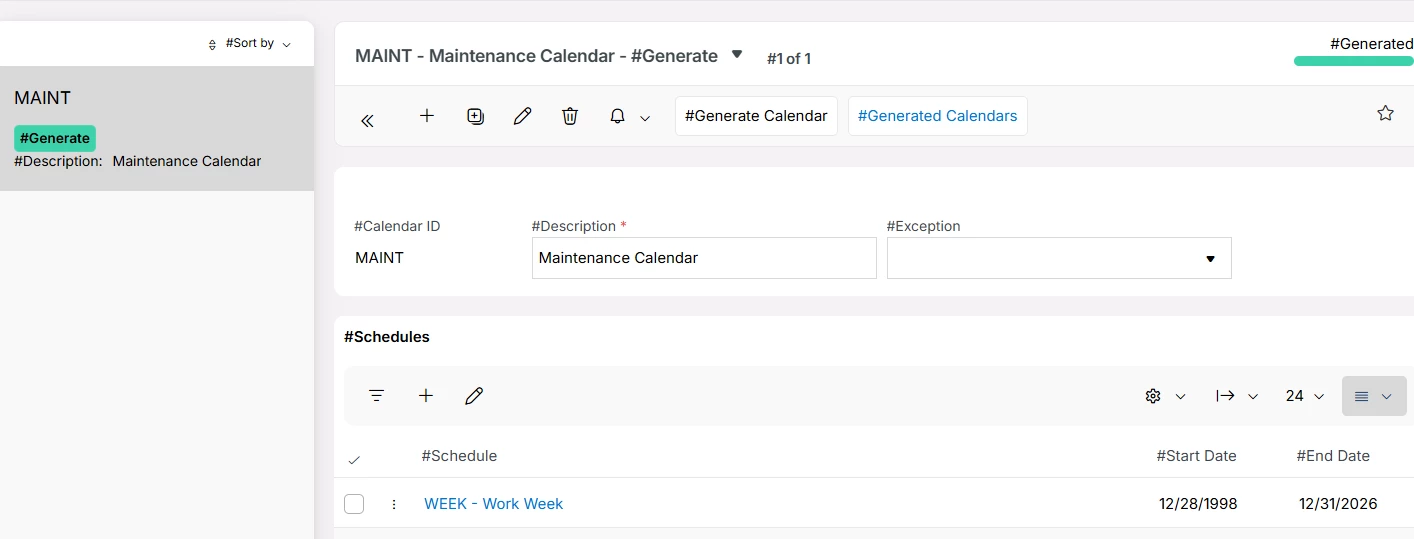Duplicate the MAINT calendar record
This screenshot has height=539, width=1414.
(x=475, y=116)
